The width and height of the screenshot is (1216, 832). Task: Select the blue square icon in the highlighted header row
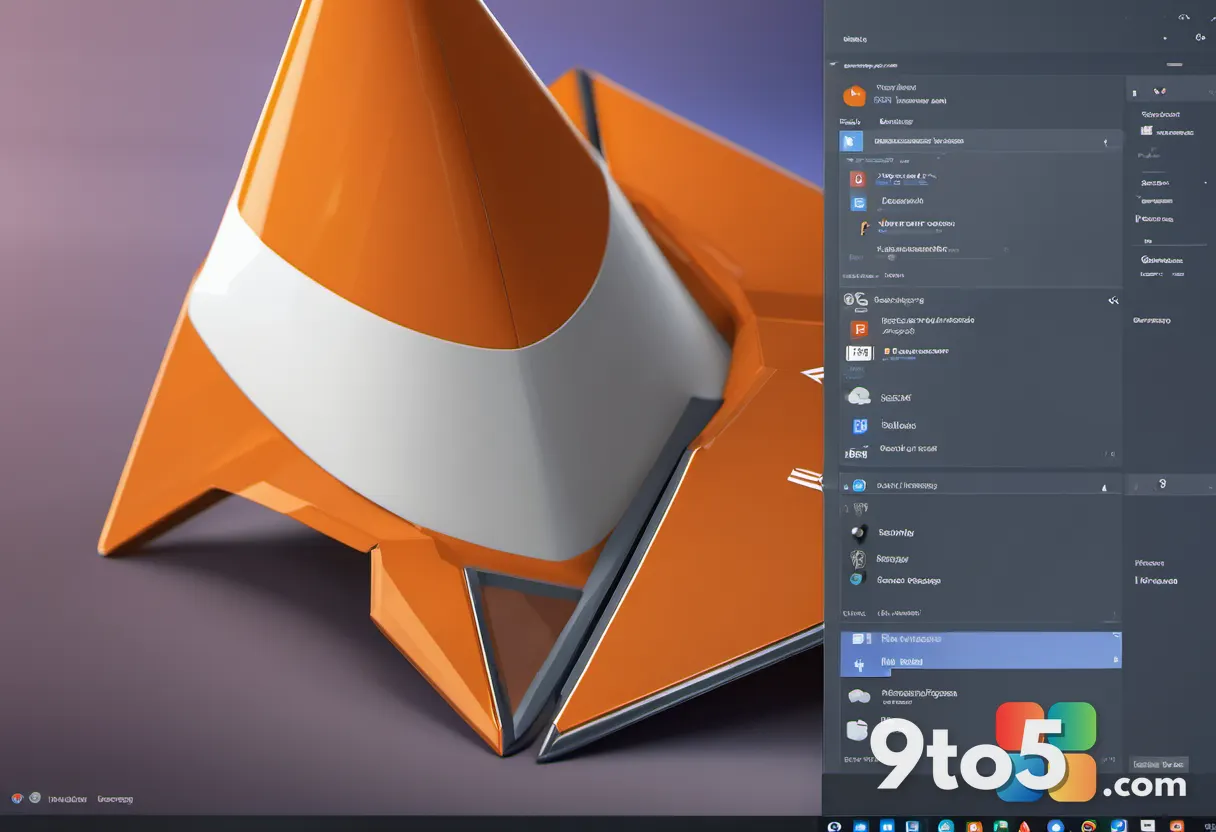(851, 141)
